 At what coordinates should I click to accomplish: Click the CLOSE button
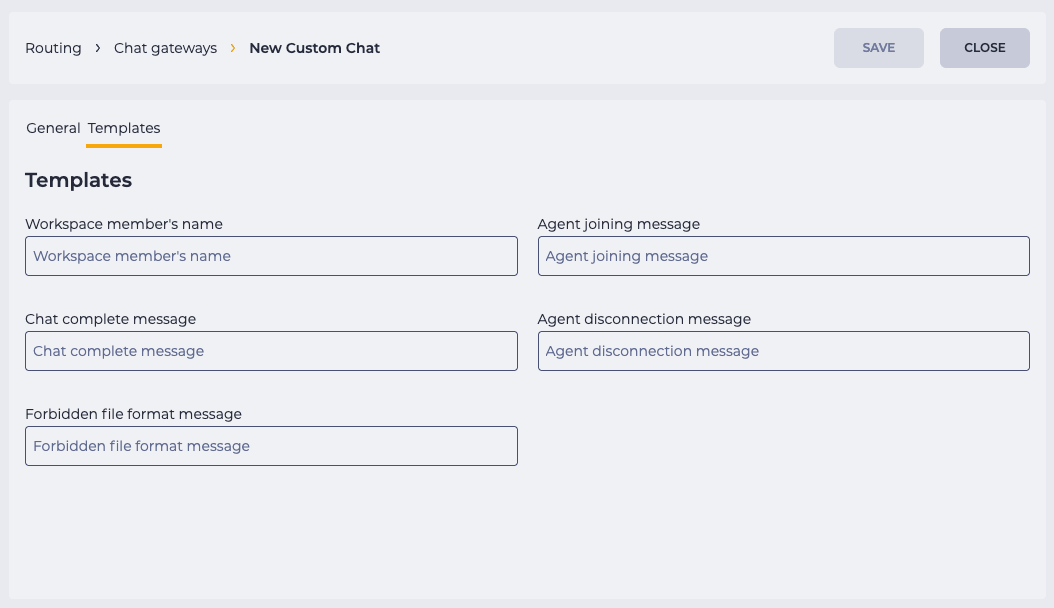(x=985, y=48)
